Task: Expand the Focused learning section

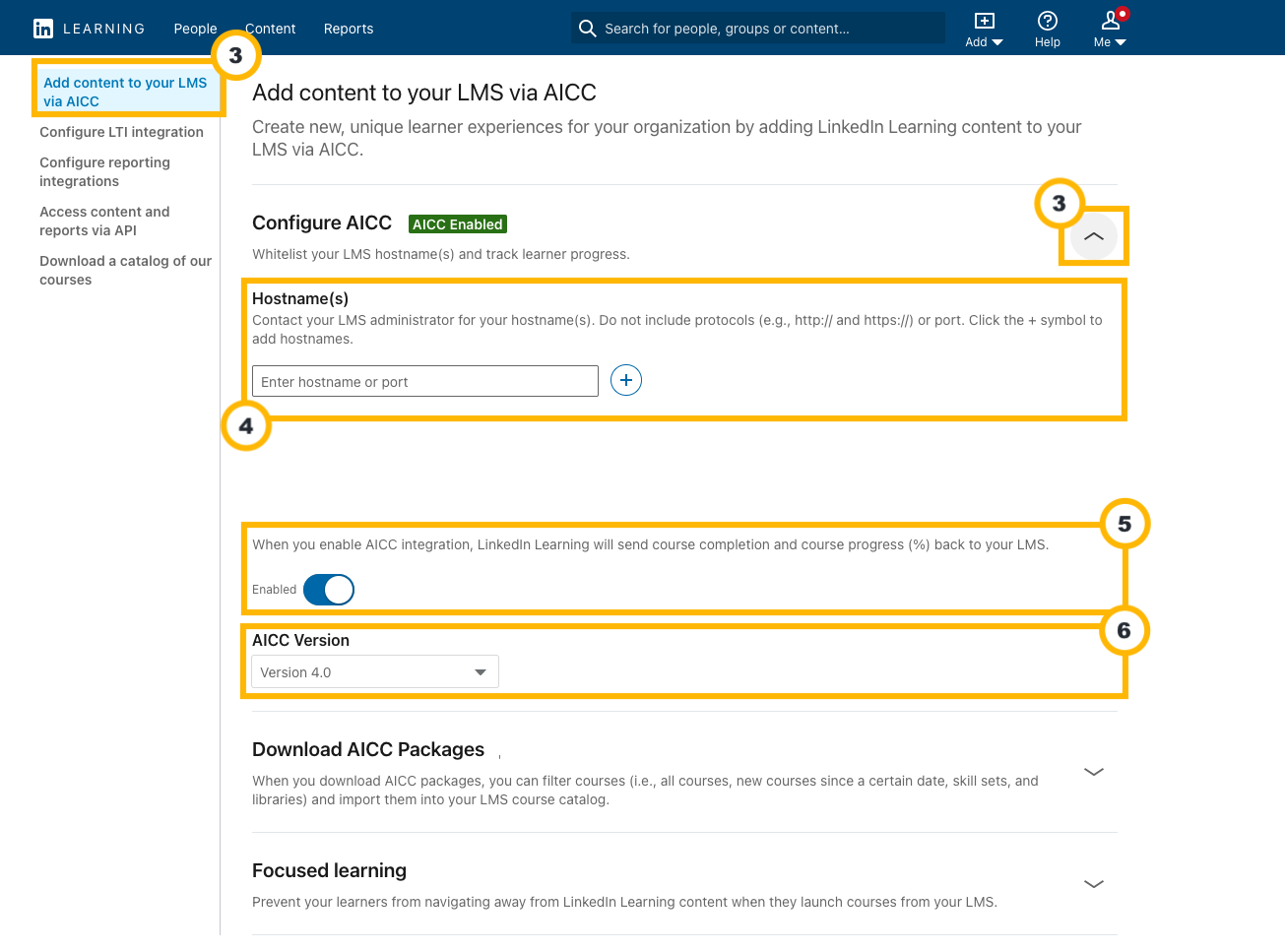Action: [1093, 883]
